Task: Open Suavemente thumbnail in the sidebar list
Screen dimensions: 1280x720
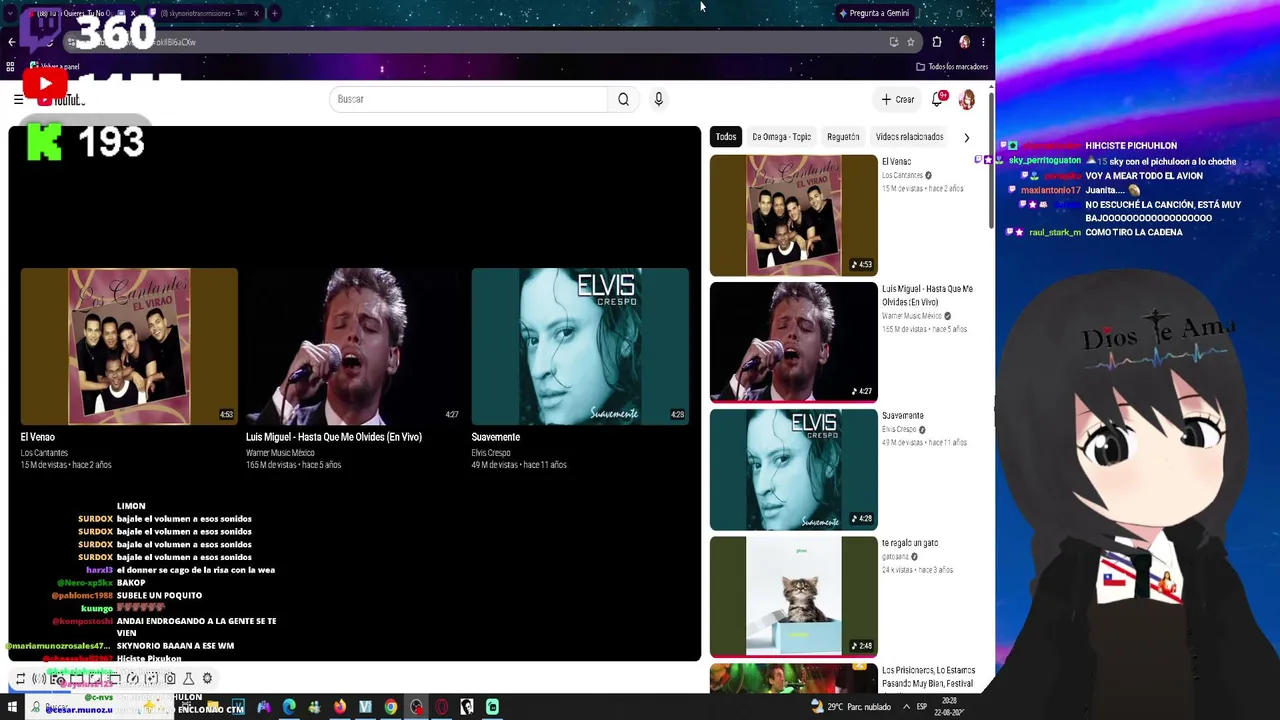Action: (794, 469)
